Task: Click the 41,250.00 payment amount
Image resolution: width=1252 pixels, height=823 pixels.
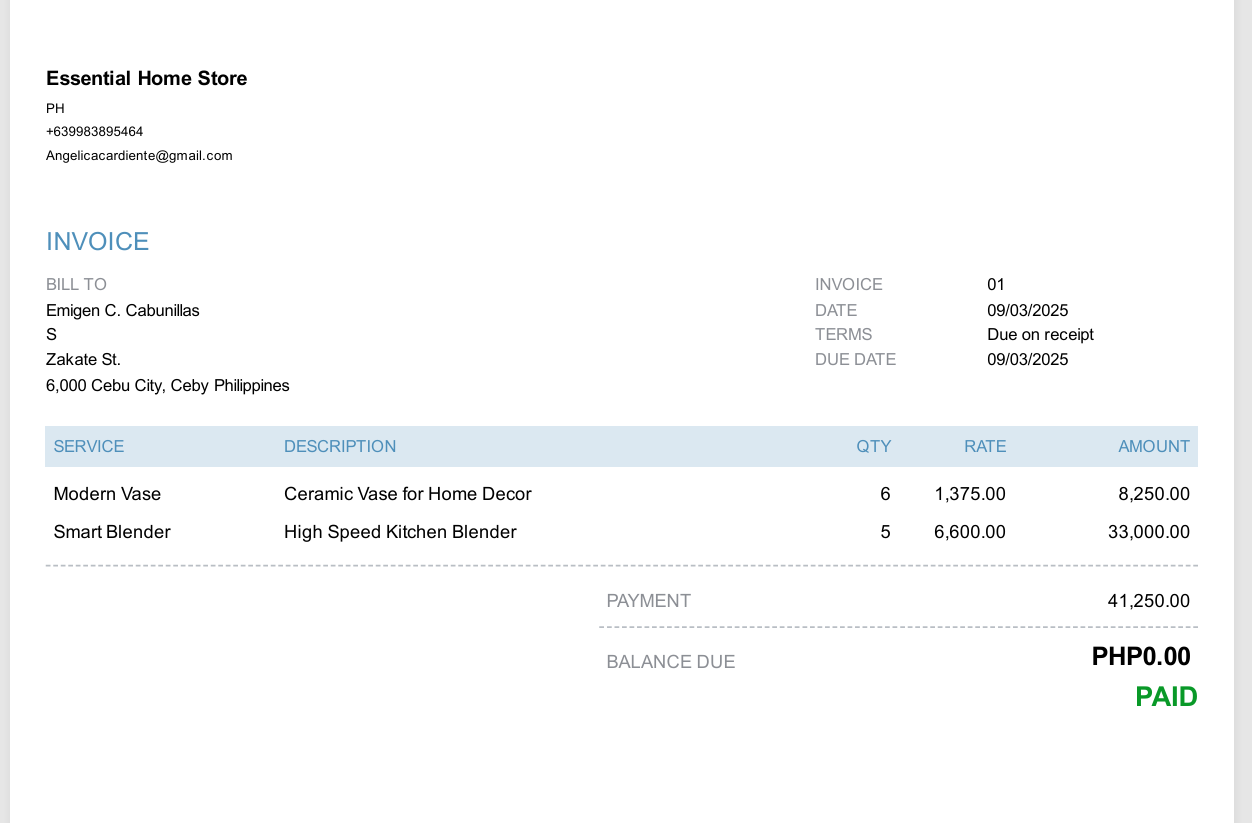Action: (1148, 601)
